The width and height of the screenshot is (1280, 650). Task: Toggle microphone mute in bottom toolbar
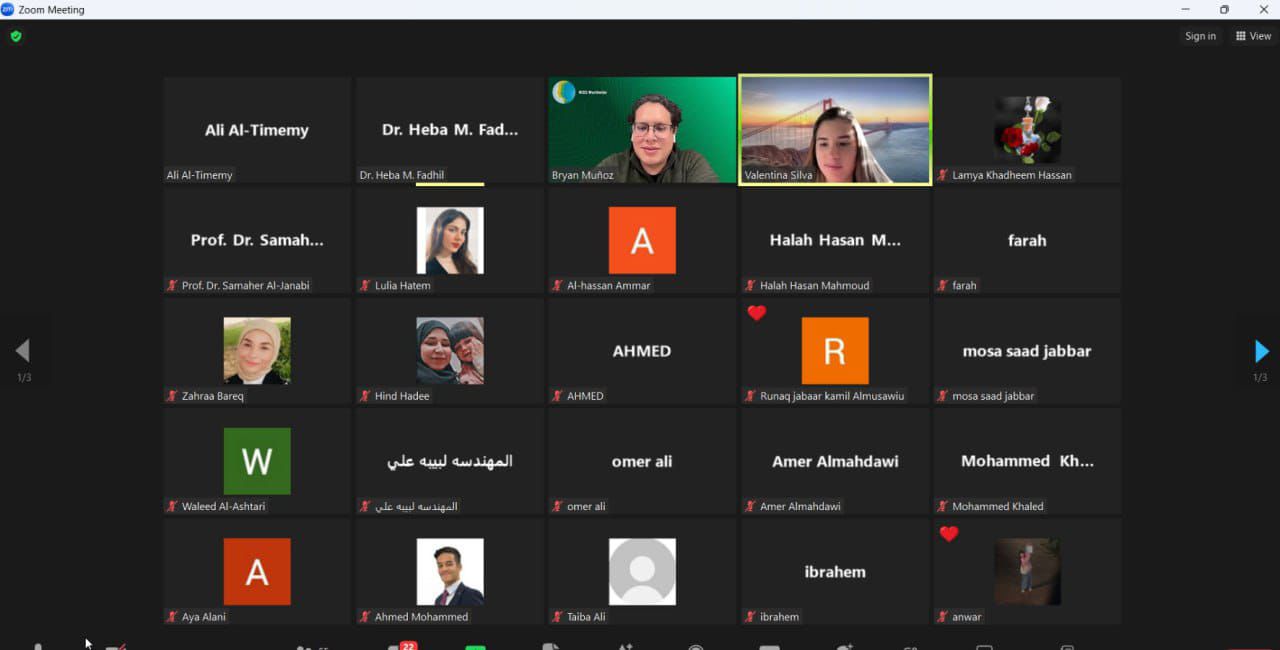point(38,646)
